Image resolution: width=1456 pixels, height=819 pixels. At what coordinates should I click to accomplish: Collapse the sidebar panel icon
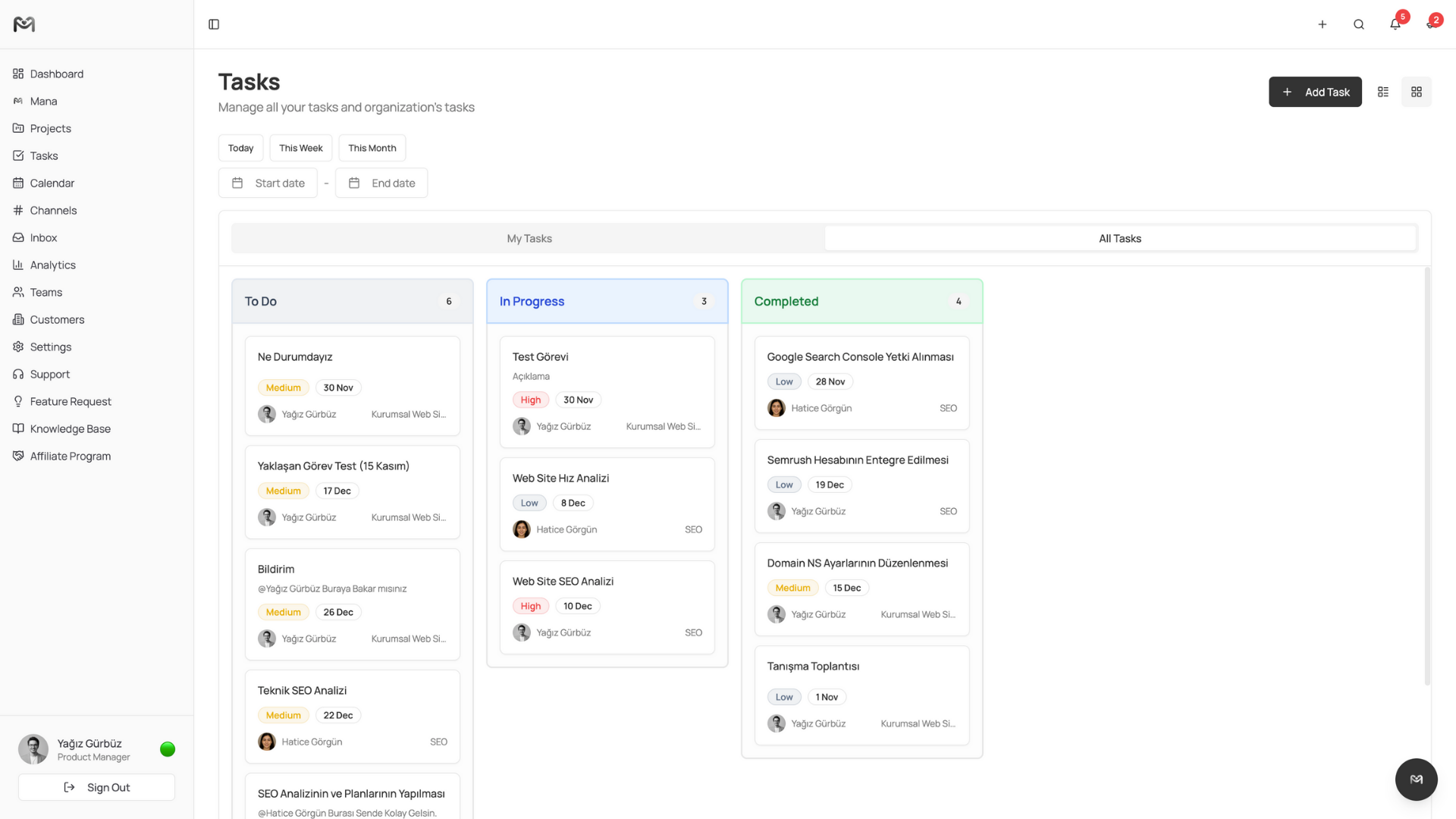point(214,24)
